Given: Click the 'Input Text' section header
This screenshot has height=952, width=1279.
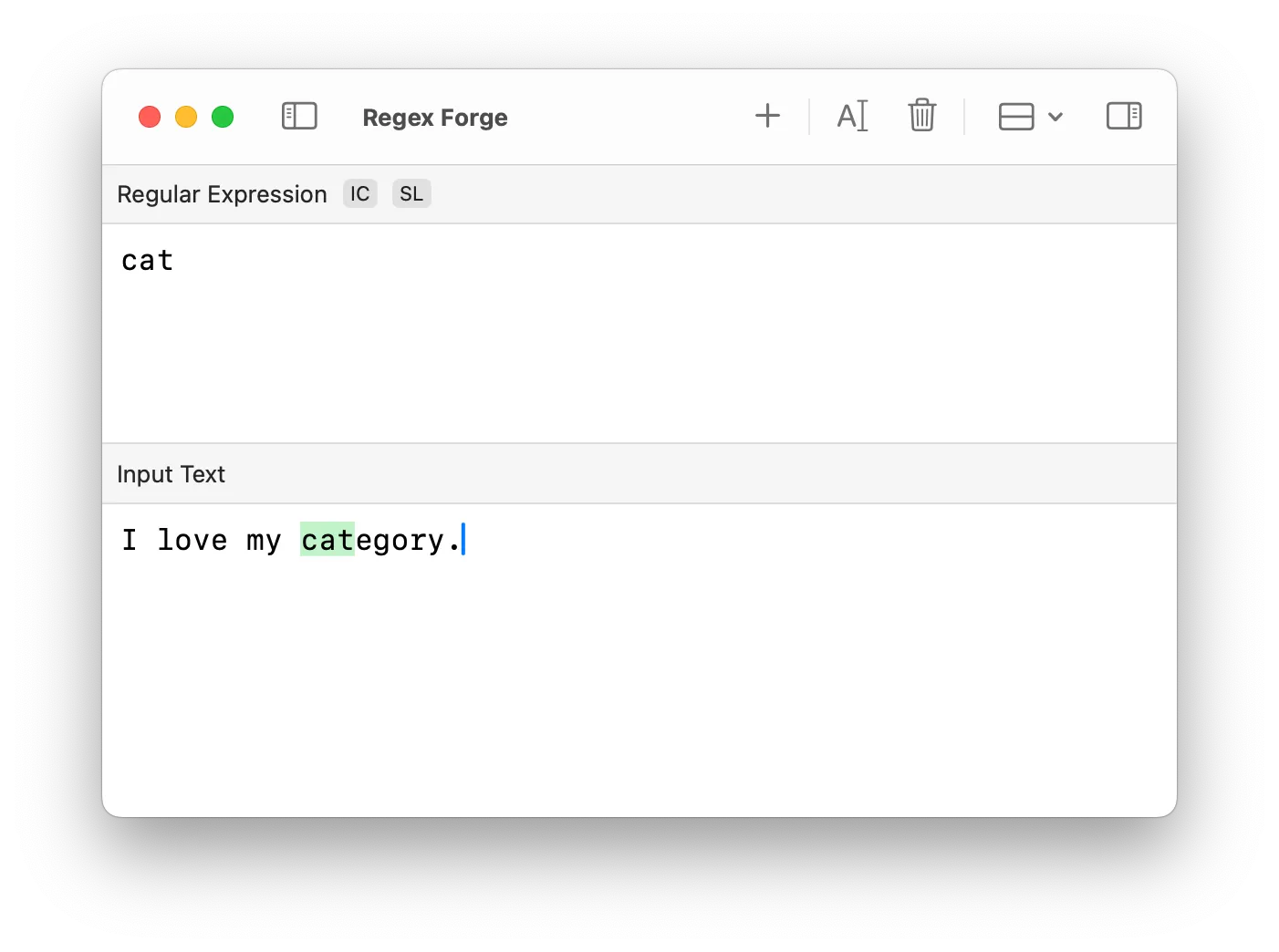Looking at the screenshot, I should click(171, 474).
